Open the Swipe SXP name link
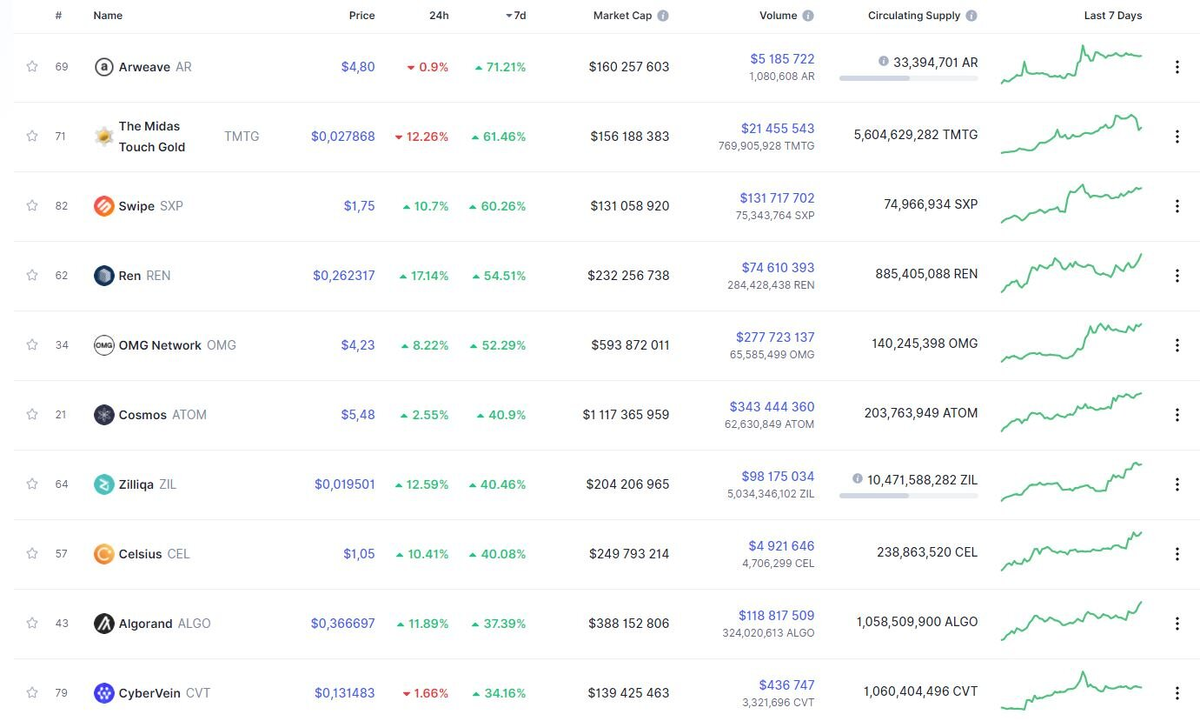Screen dimensions: 1200x721 point(151,206)
